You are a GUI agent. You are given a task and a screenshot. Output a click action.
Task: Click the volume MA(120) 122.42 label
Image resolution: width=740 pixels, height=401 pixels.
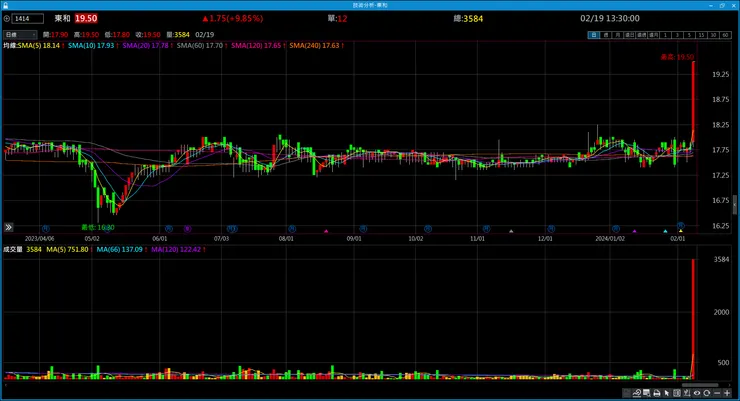pyautogui.click(x=178, y=249)
